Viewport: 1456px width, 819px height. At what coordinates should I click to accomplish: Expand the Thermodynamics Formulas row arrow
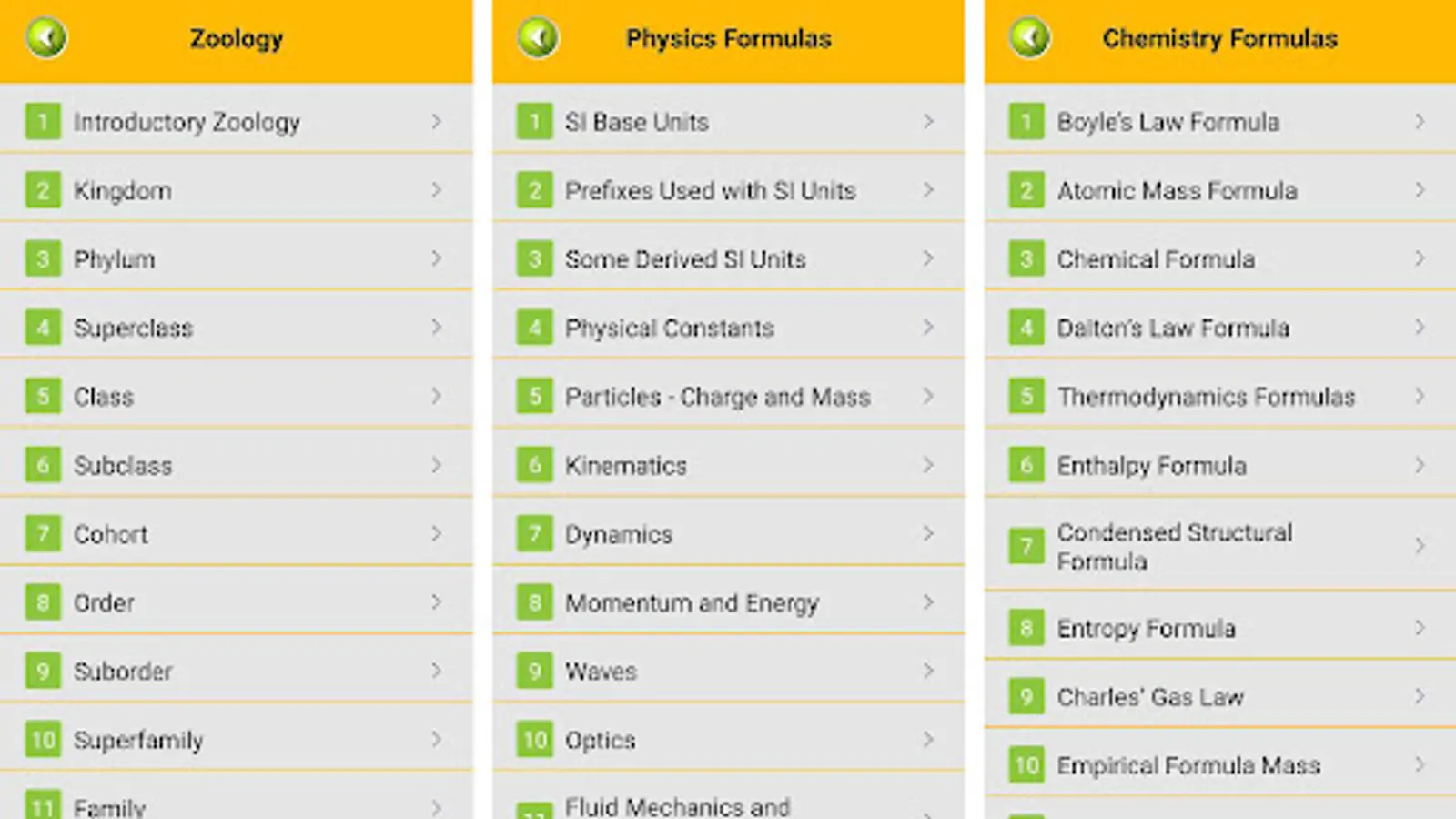1420,396
